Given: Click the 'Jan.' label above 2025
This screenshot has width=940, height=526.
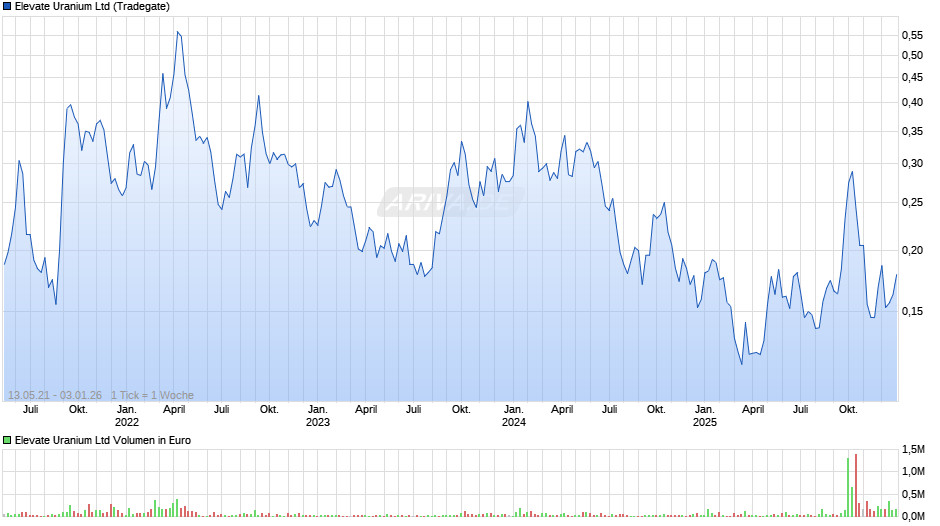Looking at the screenshot, I should coord(705,410).
